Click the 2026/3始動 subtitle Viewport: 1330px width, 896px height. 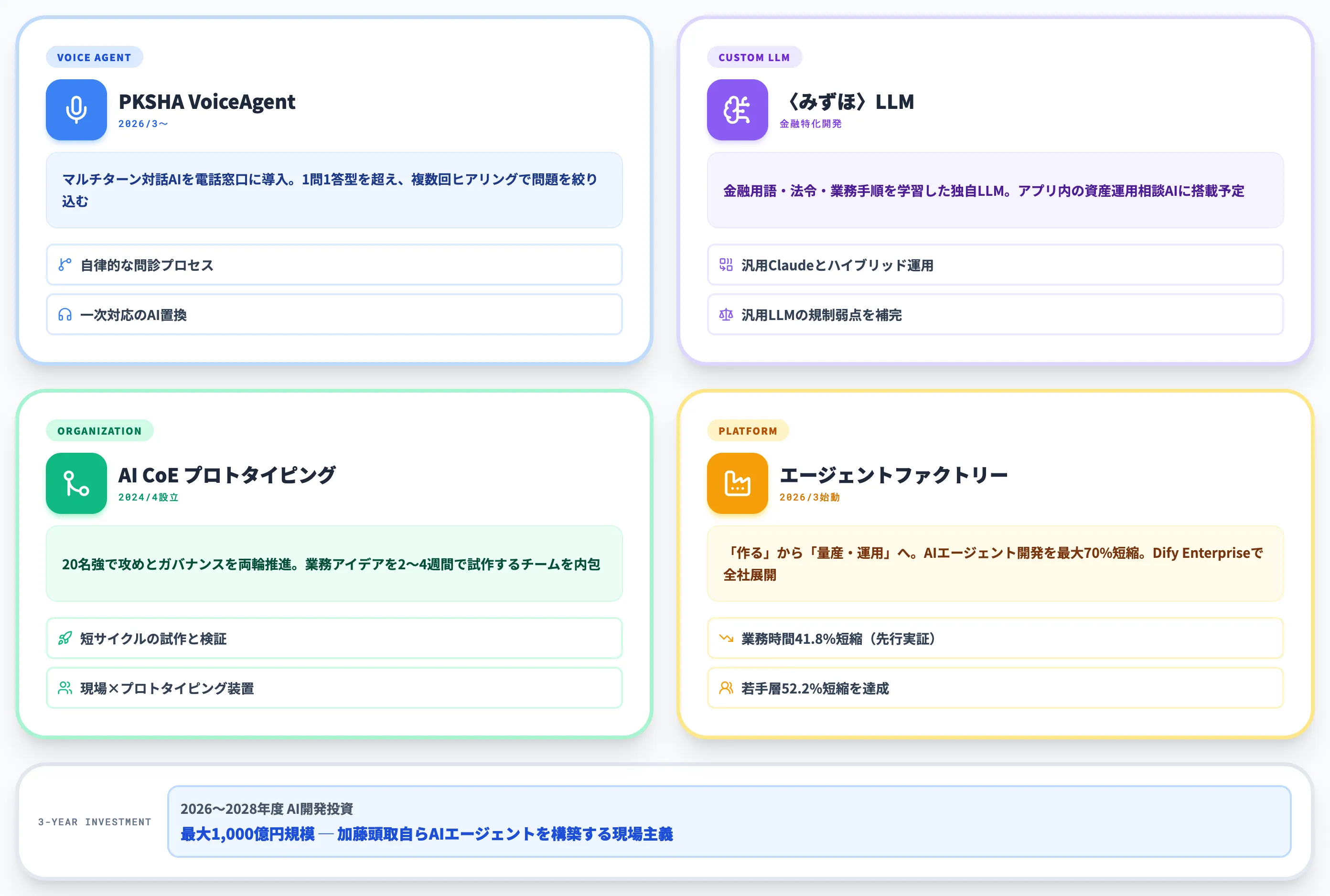tap(809, 497)
